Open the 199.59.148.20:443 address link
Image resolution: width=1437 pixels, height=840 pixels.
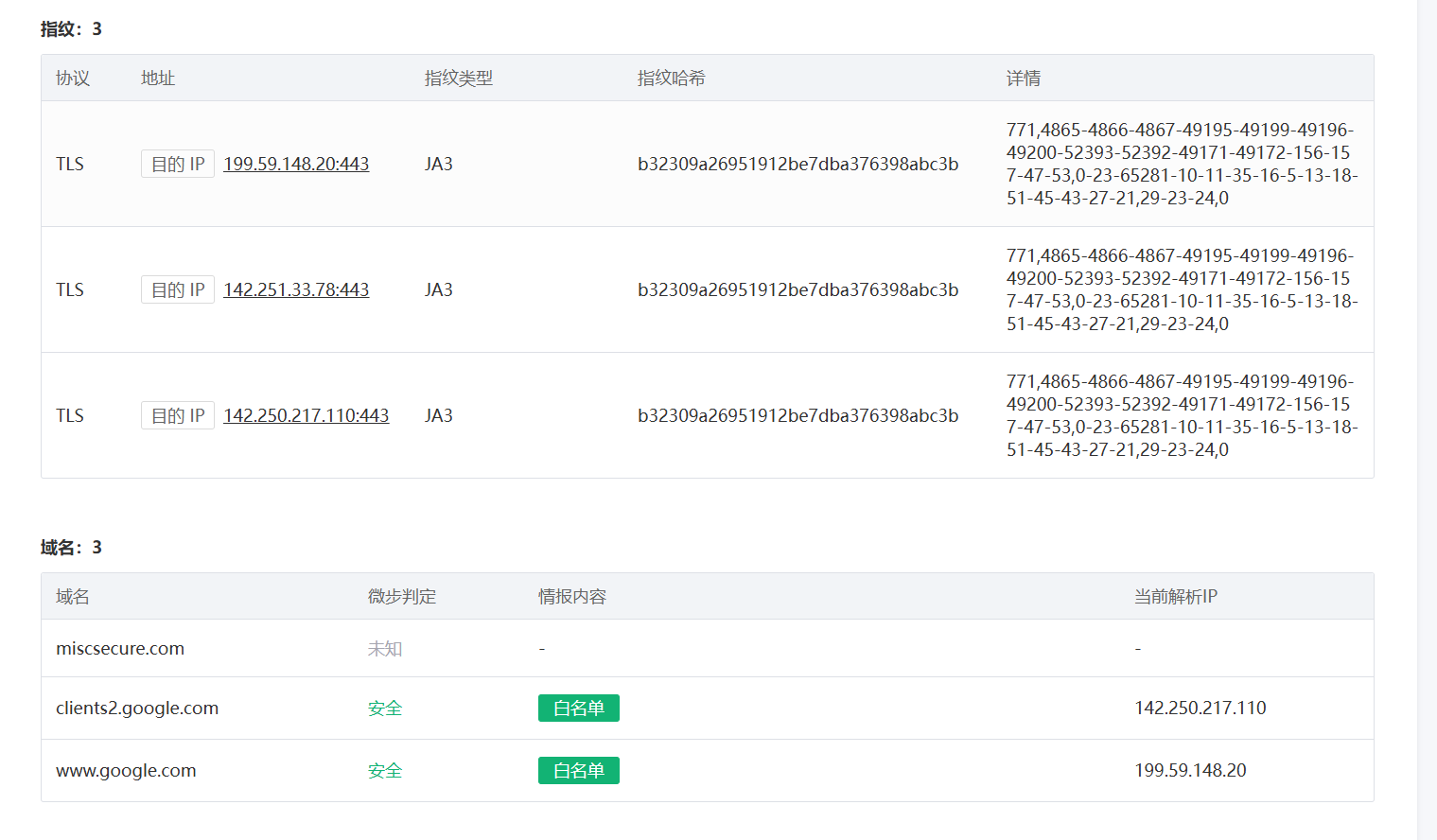[296, 164]
